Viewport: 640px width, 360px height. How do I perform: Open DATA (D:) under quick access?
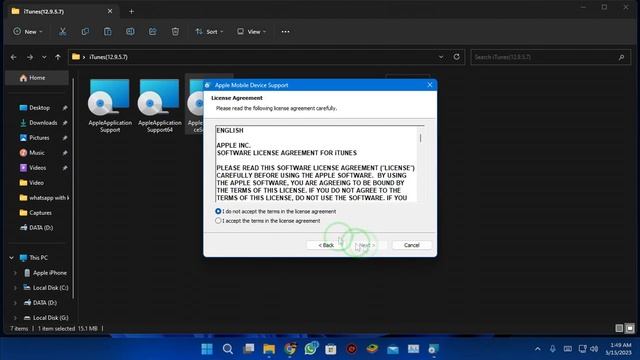pyautogui.click(x=41, y=228)
